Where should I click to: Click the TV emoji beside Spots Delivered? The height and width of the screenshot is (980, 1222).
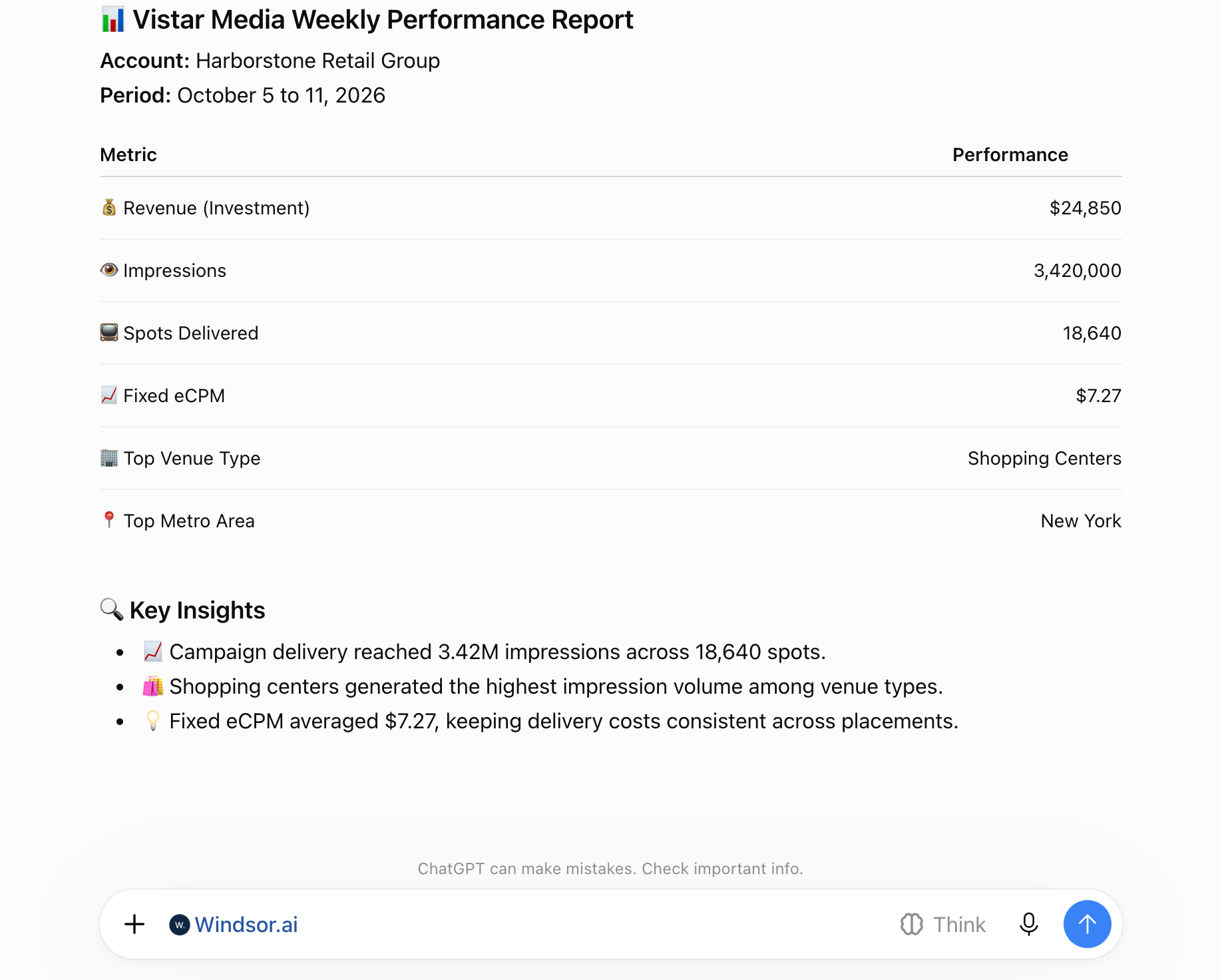(109, 332)
